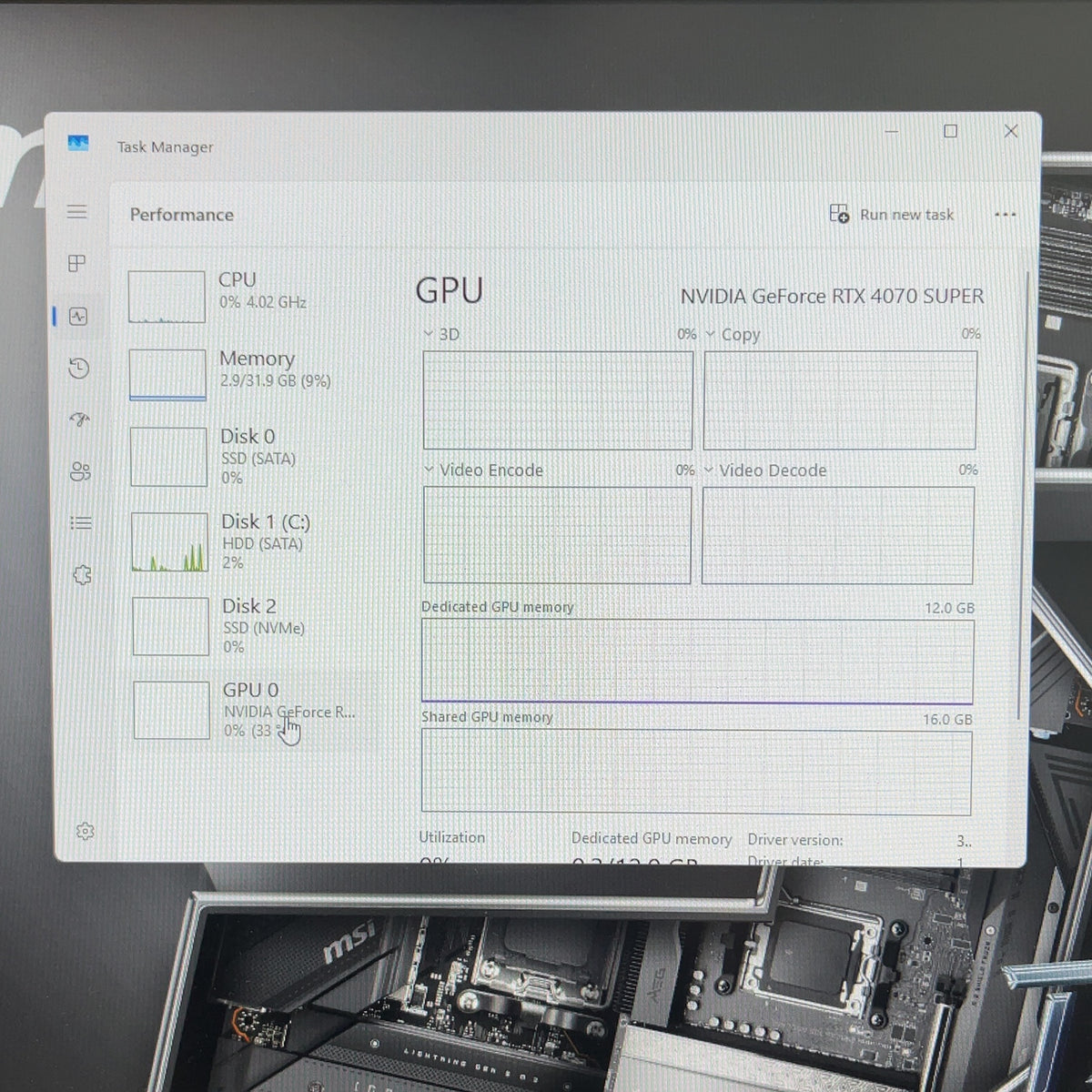Select the Performance page icon
Viewport: 1092px width, 1092px height.
point(78,317)
